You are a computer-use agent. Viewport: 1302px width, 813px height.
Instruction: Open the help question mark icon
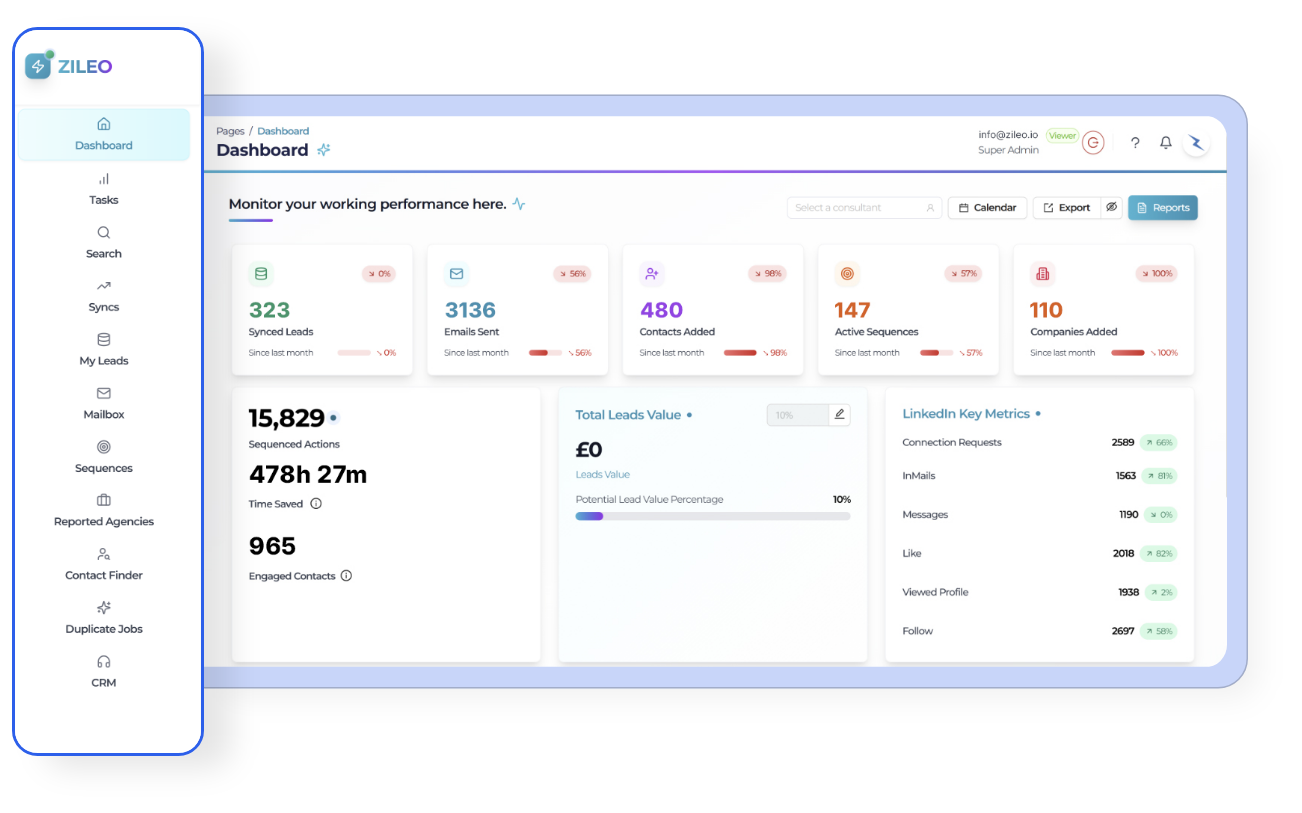pyautogui.click(x=1135, y=143)
